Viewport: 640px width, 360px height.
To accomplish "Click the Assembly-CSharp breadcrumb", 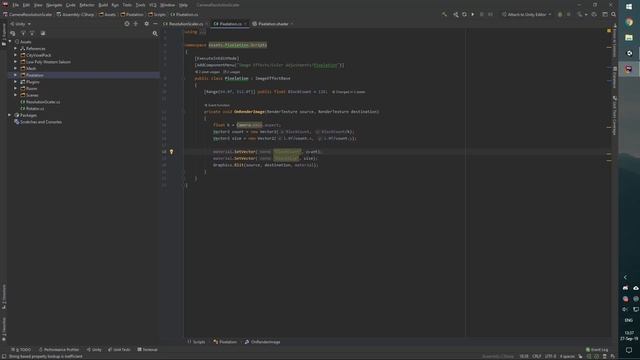I will pos(75,14).
